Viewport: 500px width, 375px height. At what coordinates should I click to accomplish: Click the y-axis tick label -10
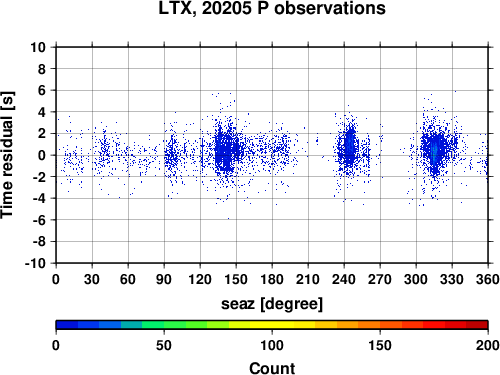tap(35, 263)
